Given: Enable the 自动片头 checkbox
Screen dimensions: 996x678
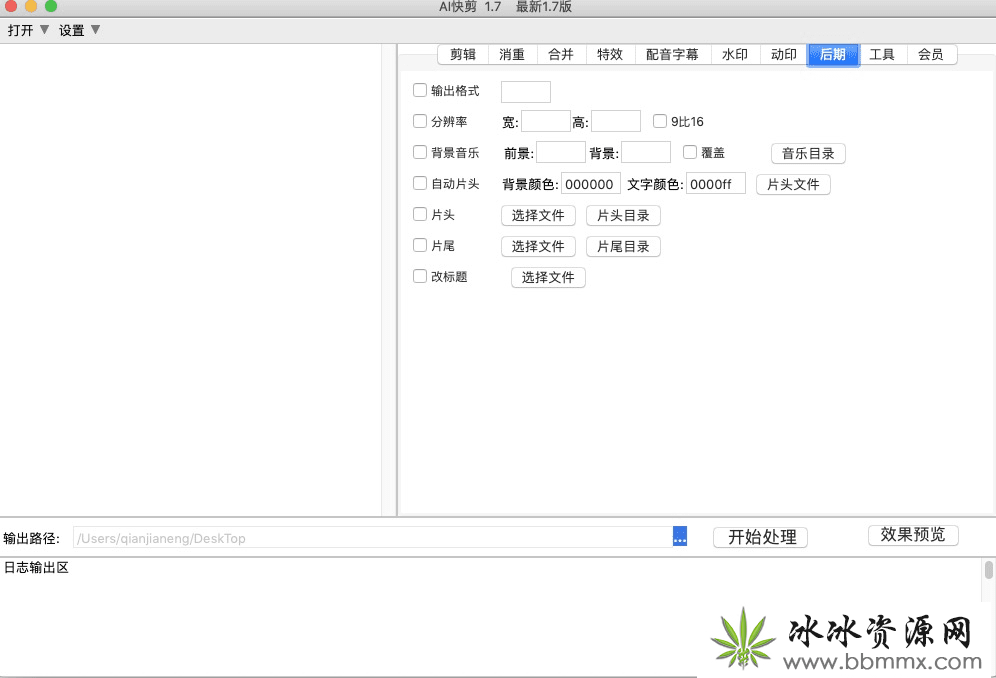Looking at the screenshot, I should [x=420, y=183].
